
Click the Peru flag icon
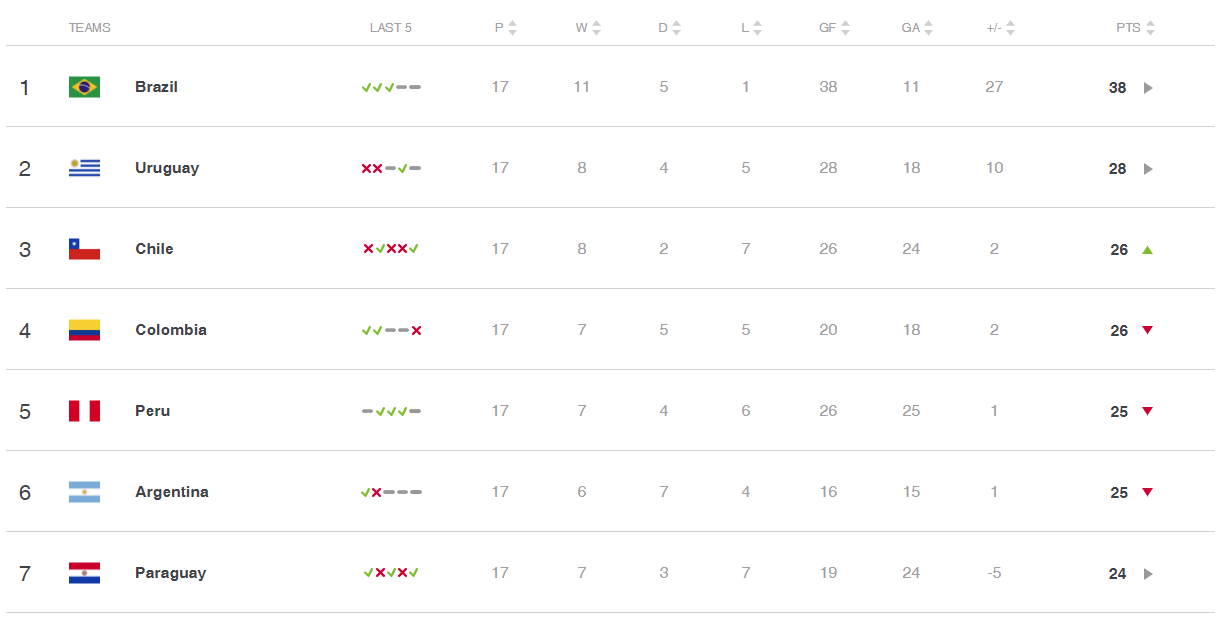click(x=84, y=411)
